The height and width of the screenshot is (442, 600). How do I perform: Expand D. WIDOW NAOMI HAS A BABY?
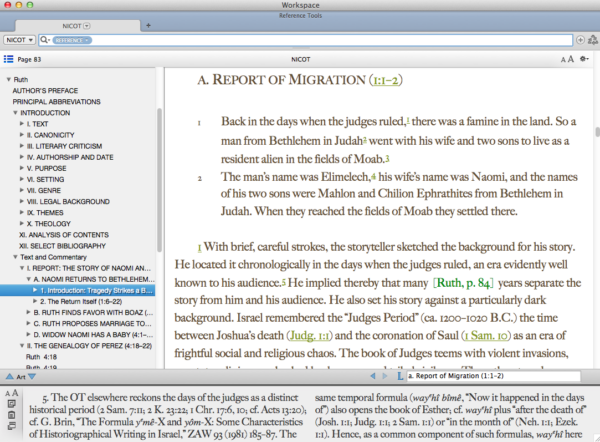pos(28,334)
